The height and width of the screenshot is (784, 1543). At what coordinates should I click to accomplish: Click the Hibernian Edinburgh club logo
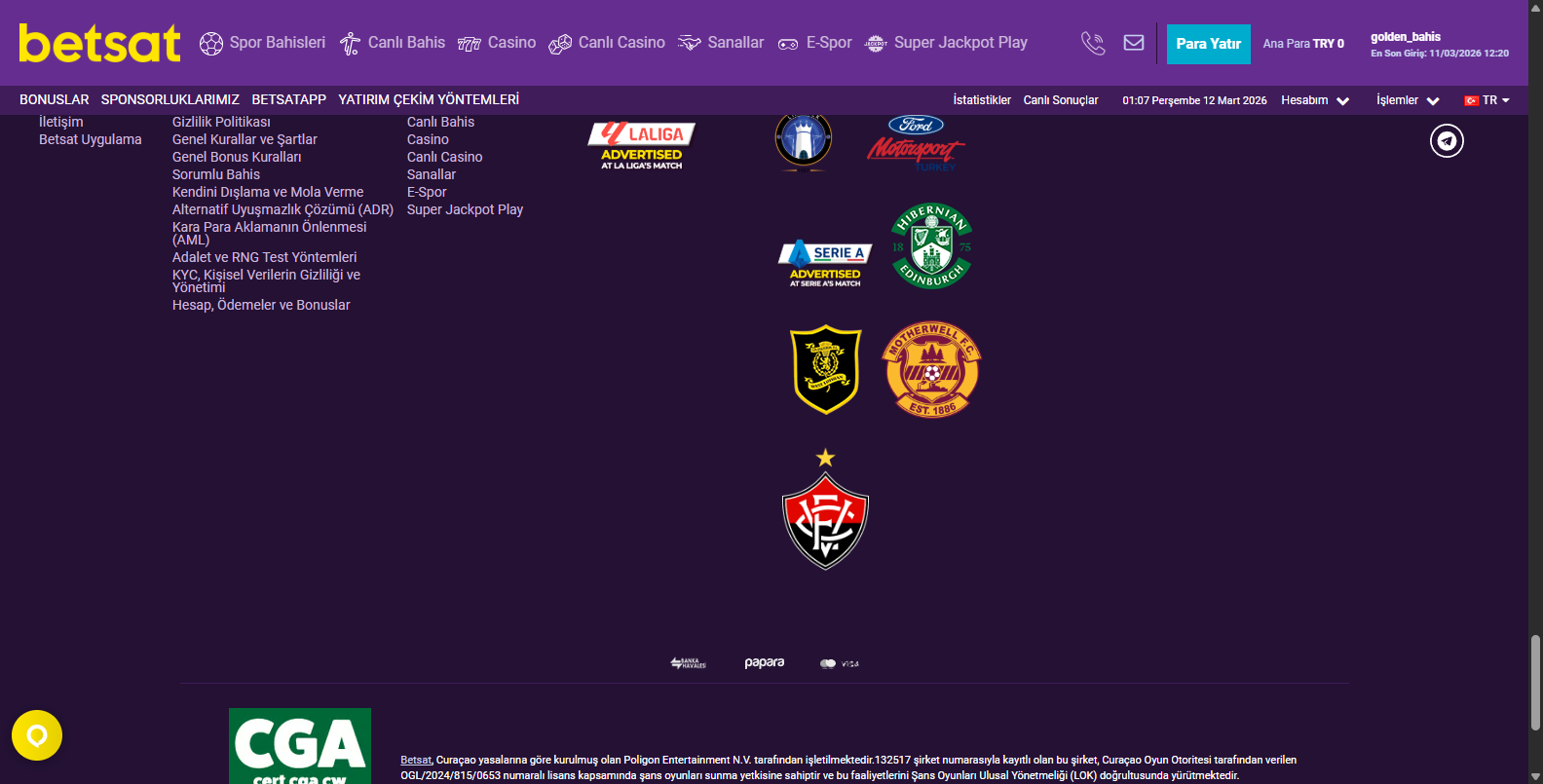click(x=932, y=246)
